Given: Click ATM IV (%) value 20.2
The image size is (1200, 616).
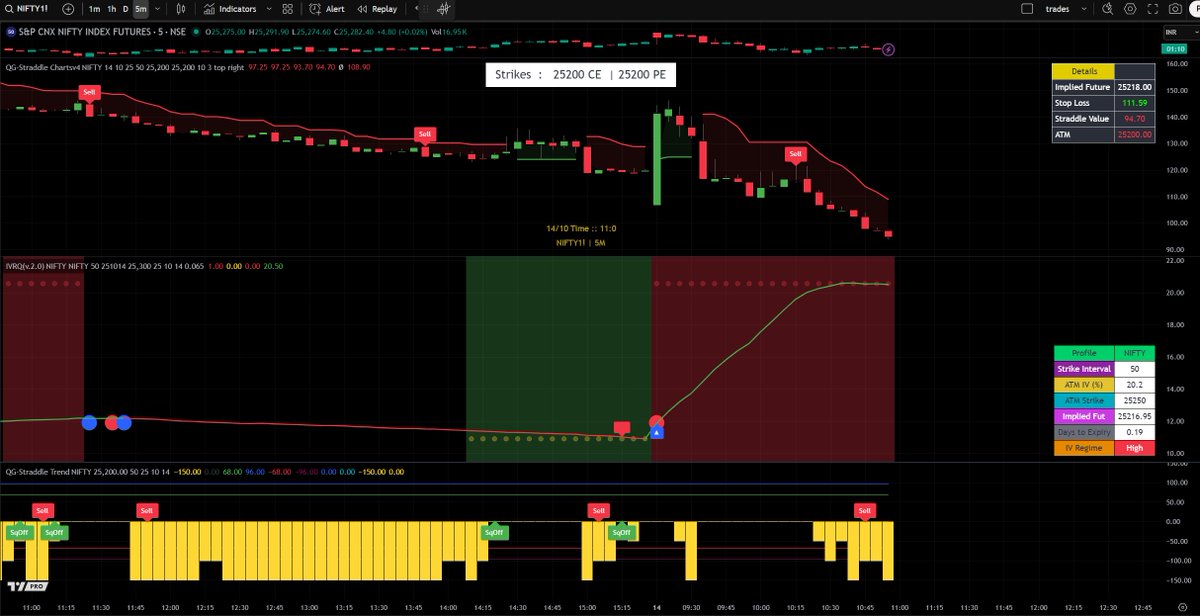Looking at the screenshot, I should 1134,385.
